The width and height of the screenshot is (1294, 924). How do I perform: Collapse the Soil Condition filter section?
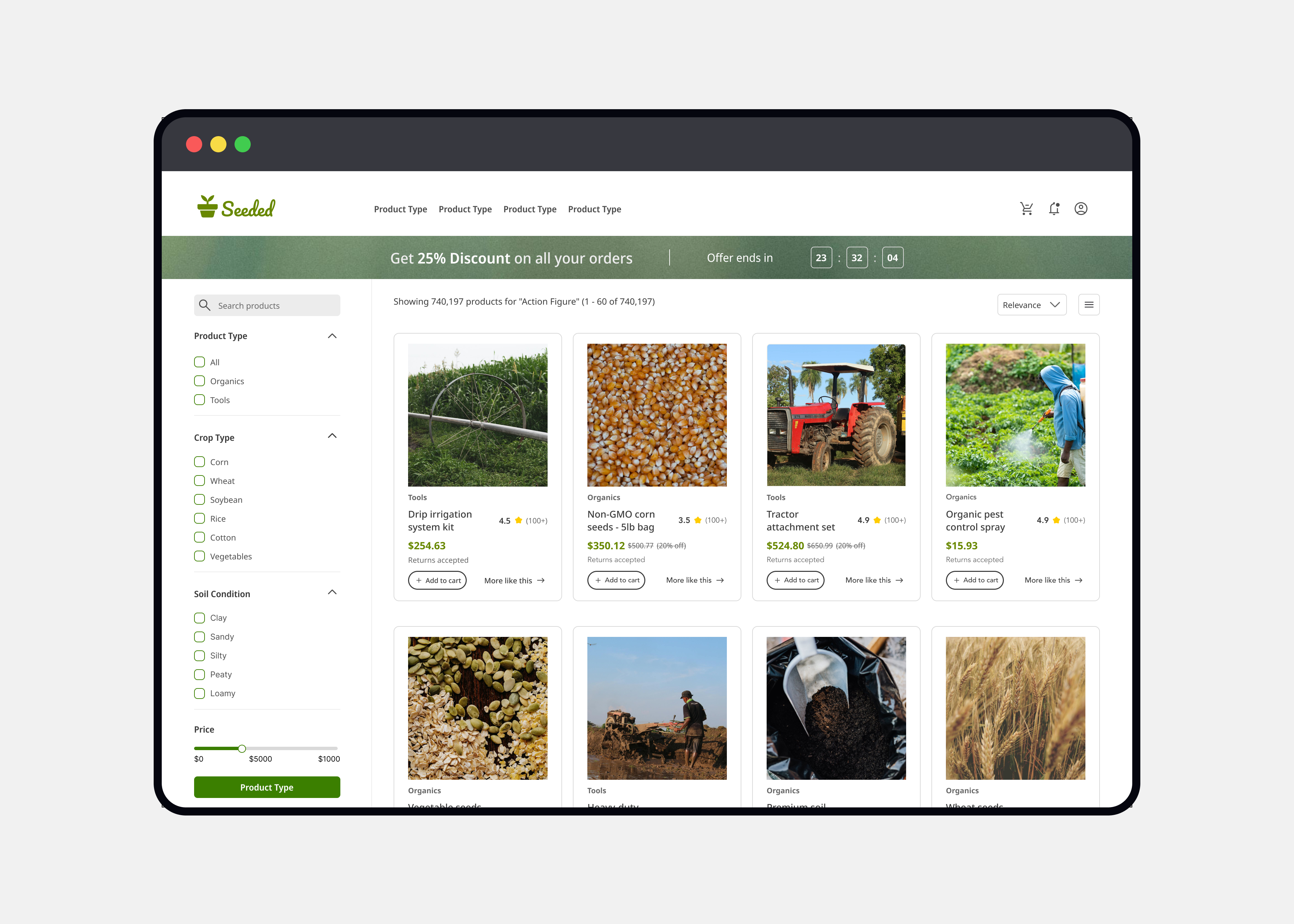[332, 592]
